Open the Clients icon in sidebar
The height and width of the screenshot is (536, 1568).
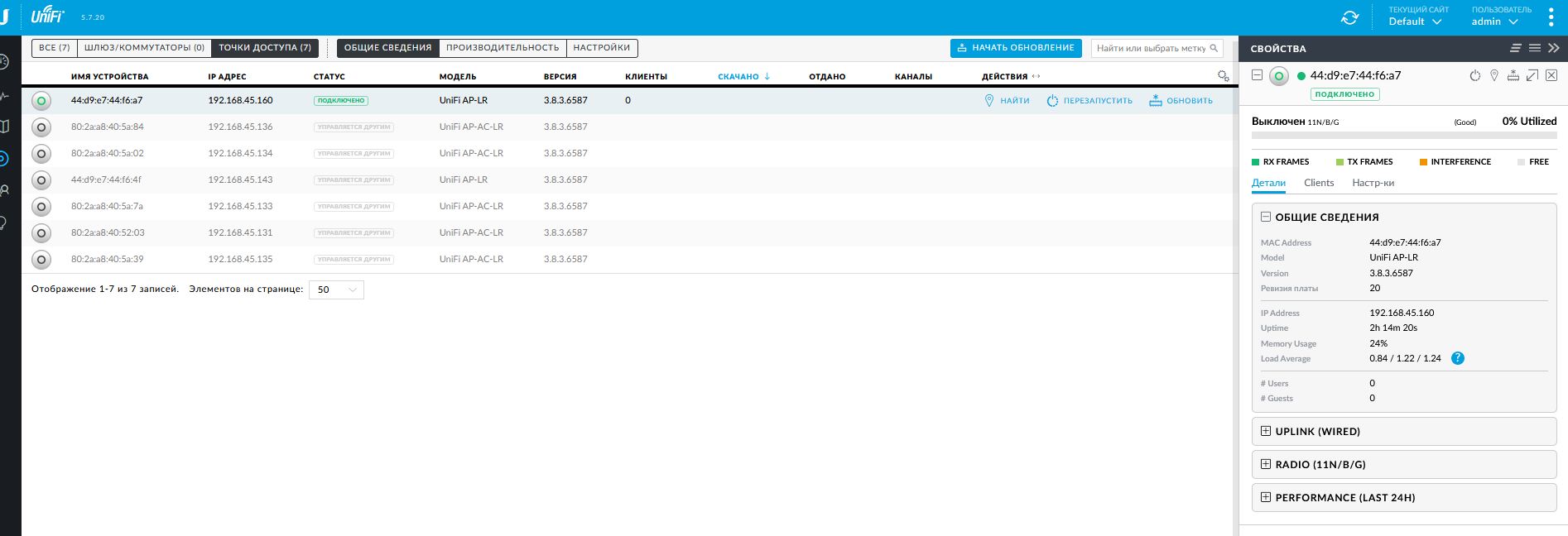(4, 190)
